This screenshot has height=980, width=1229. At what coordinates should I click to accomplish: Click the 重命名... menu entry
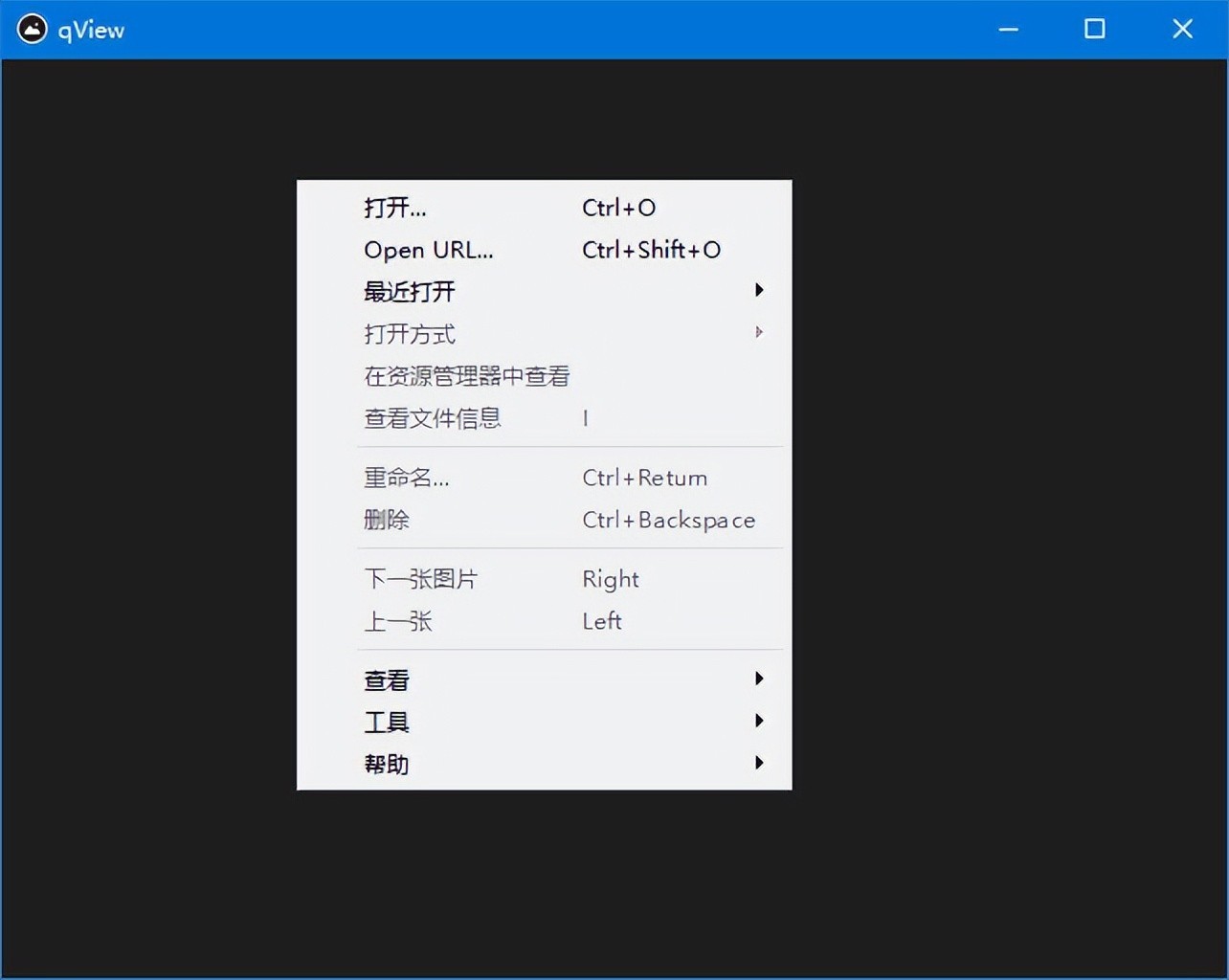click(544, 478)
